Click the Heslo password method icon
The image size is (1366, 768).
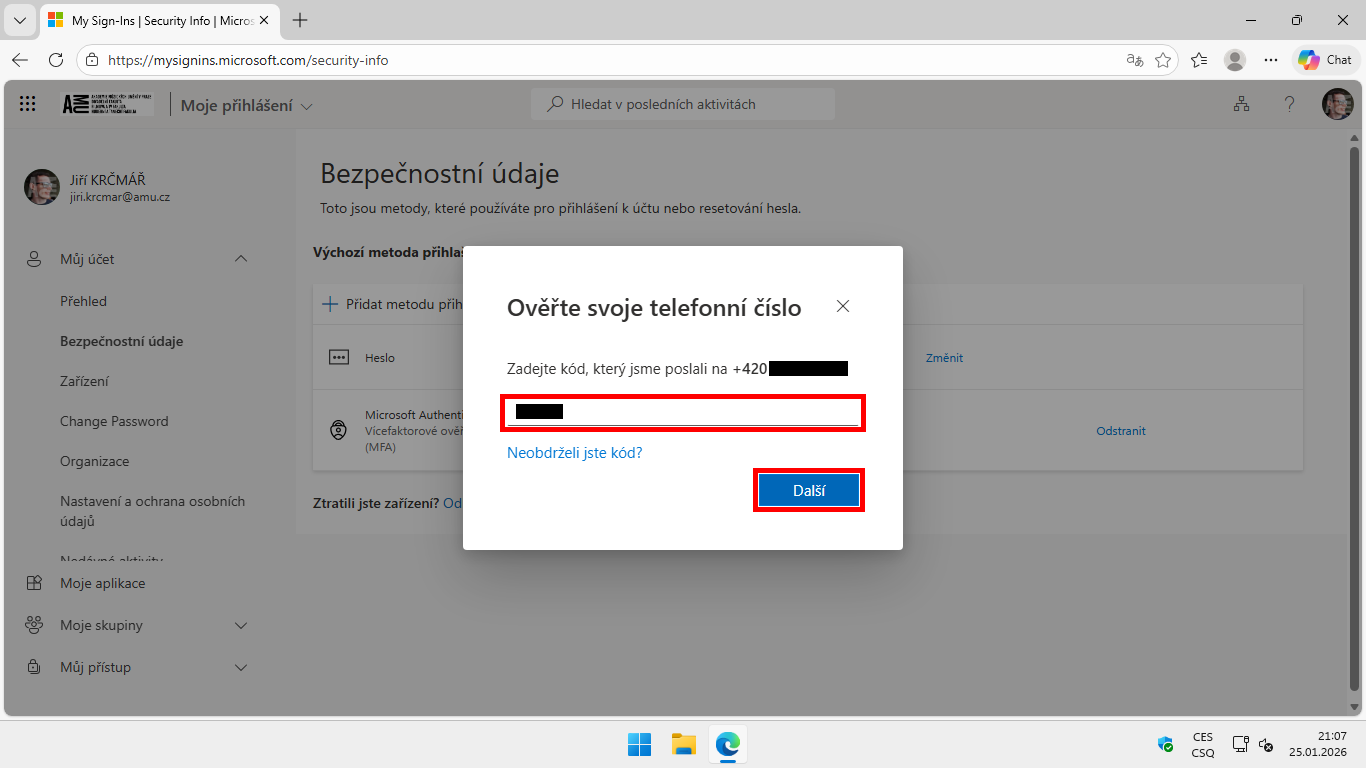(337, 357)
